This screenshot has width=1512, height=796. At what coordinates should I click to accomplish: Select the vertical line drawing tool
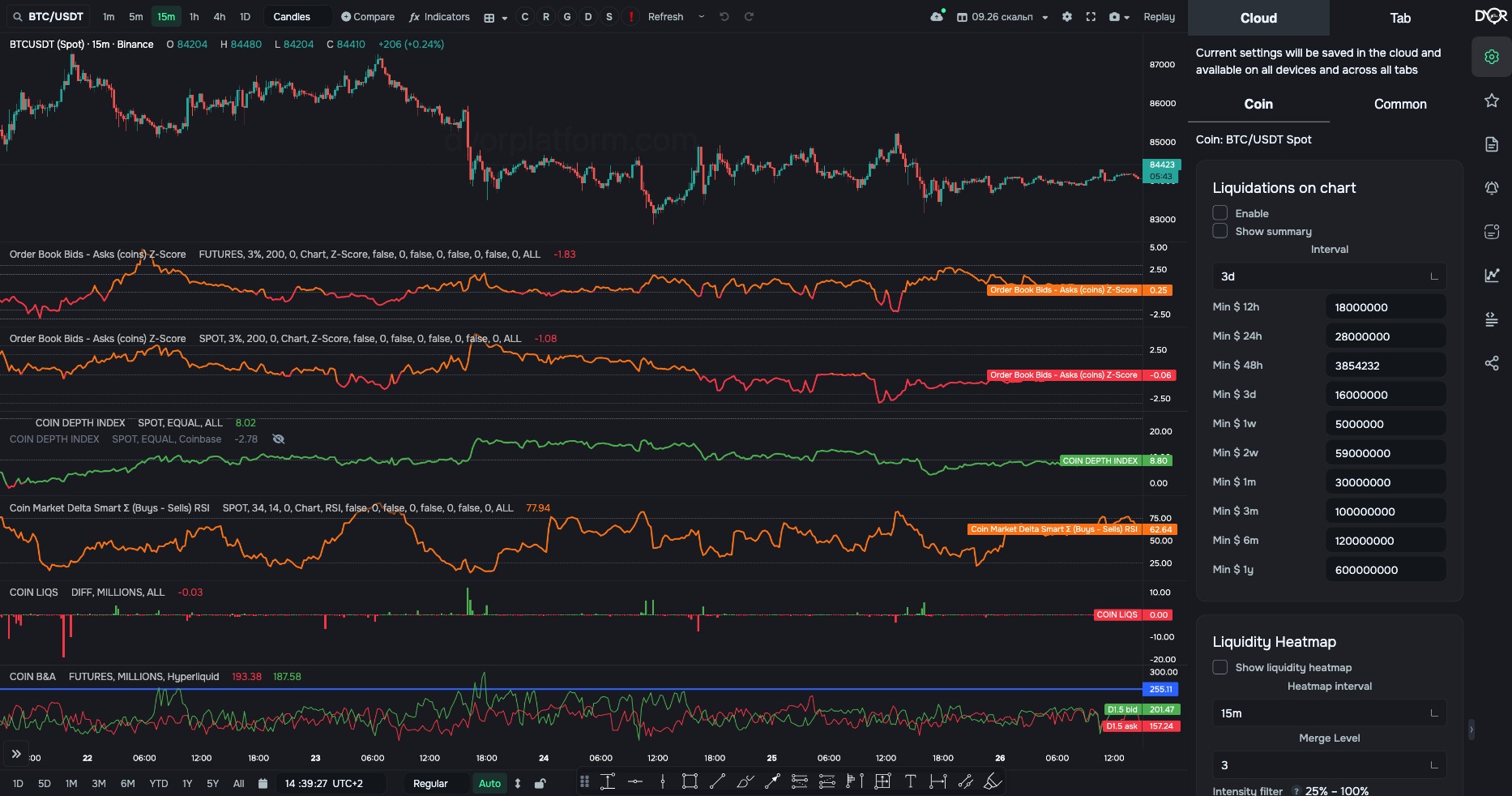click(663, 781)
